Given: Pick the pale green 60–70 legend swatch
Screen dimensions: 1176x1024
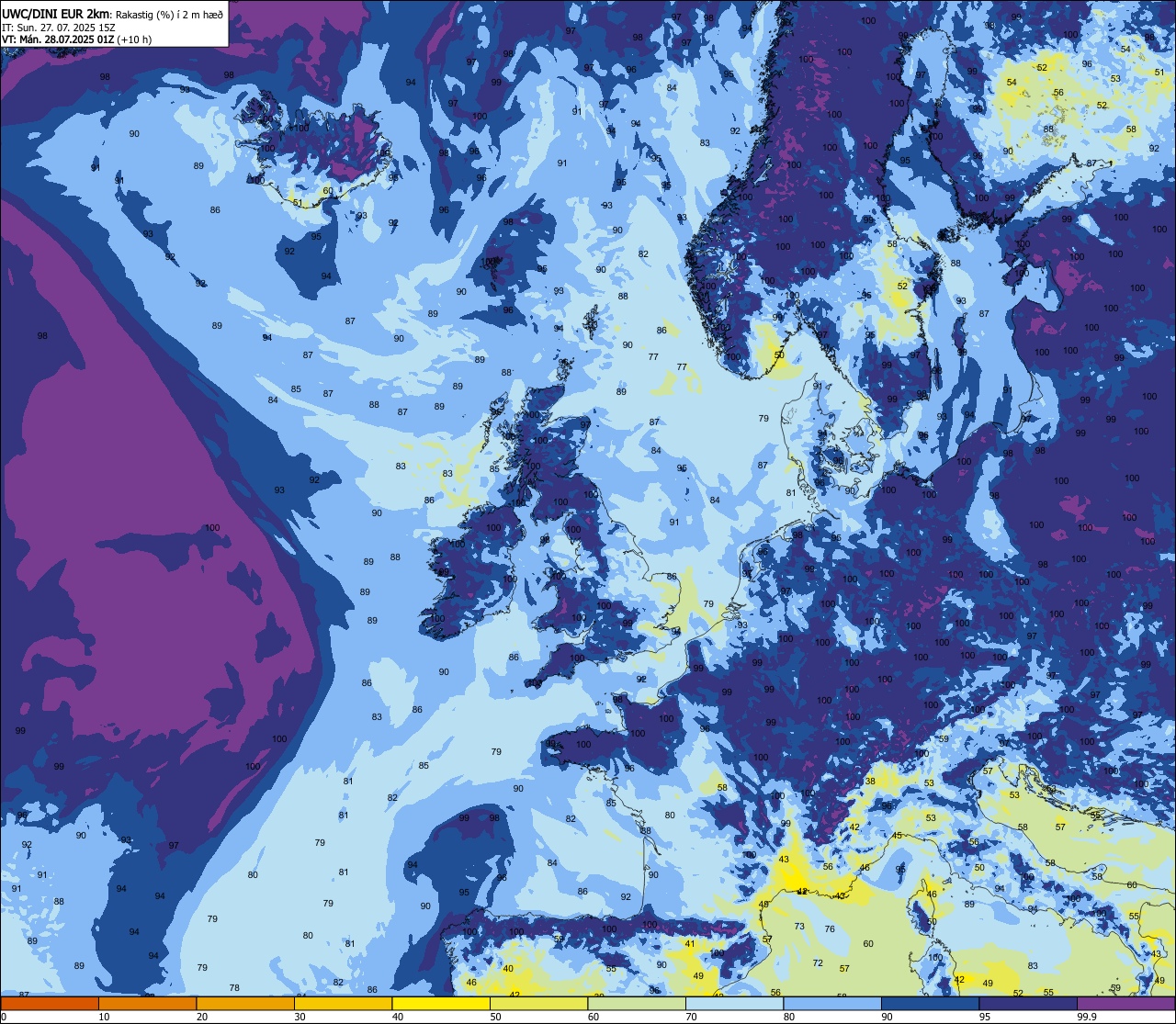Looking at the screenshot, I should 637,1004.
